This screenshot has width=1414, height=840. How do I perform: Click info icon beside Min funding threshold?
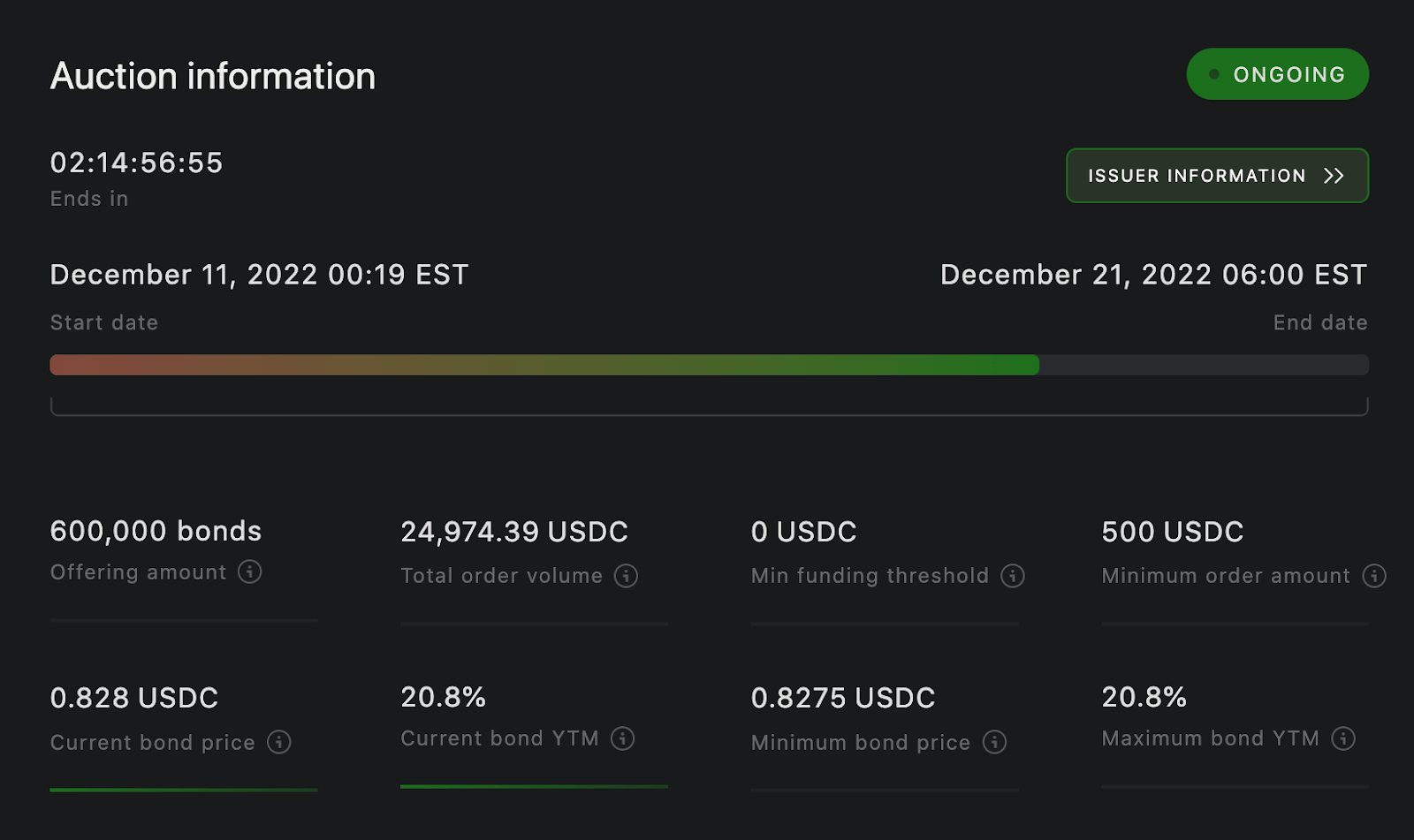(1013, 576)
